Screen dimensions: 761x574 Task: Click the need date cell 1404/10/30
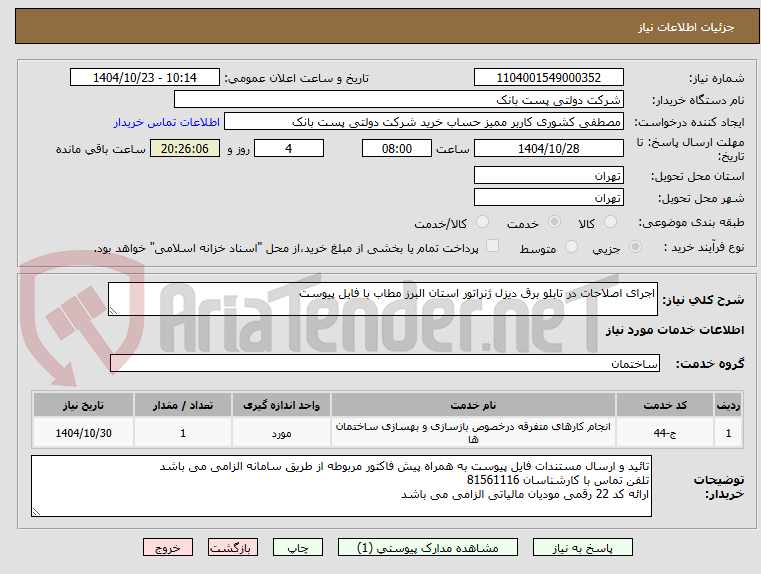tap(83, 433)
